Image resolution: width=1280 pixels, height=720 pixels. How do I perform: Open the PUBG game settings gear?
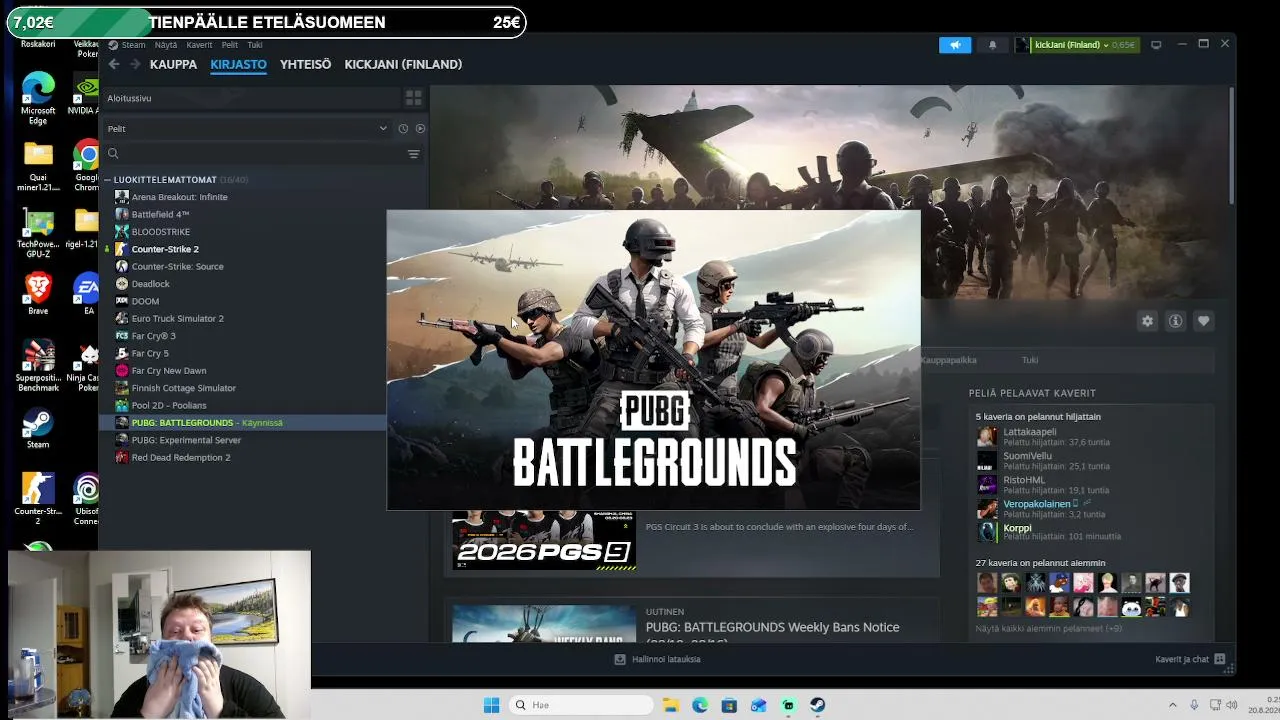(x=1147, y=321)
